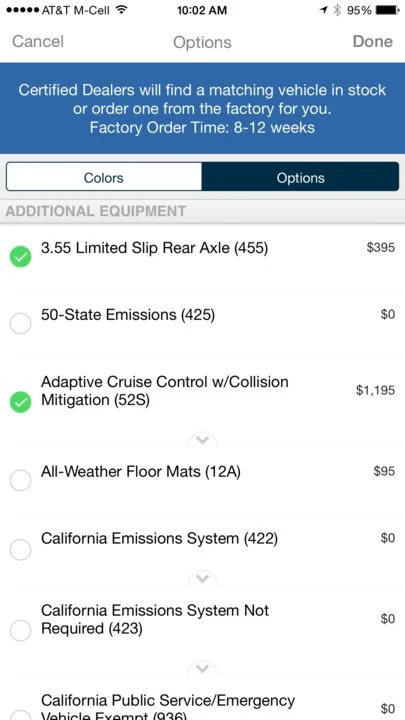Select the Options segment tab

[300, 177]
